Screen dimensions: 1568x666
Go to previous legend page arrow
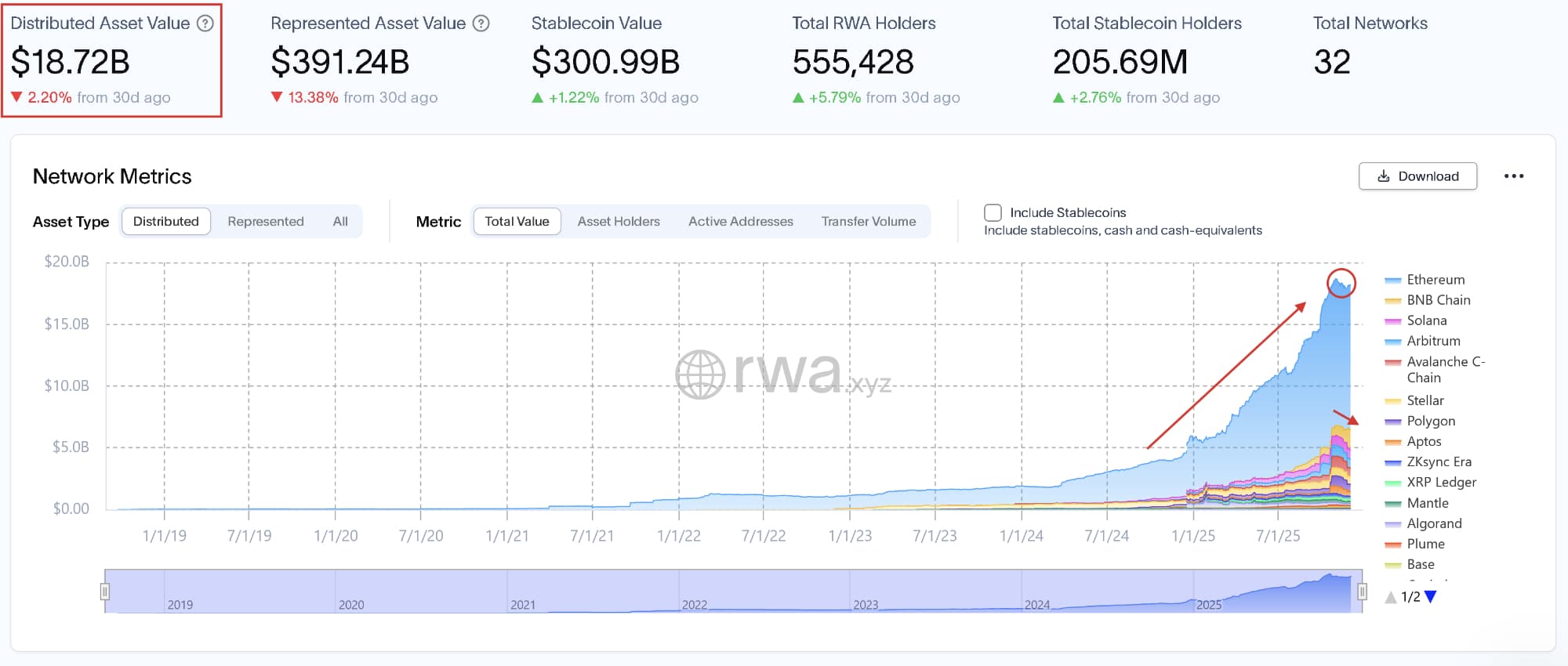[1391, 597]
